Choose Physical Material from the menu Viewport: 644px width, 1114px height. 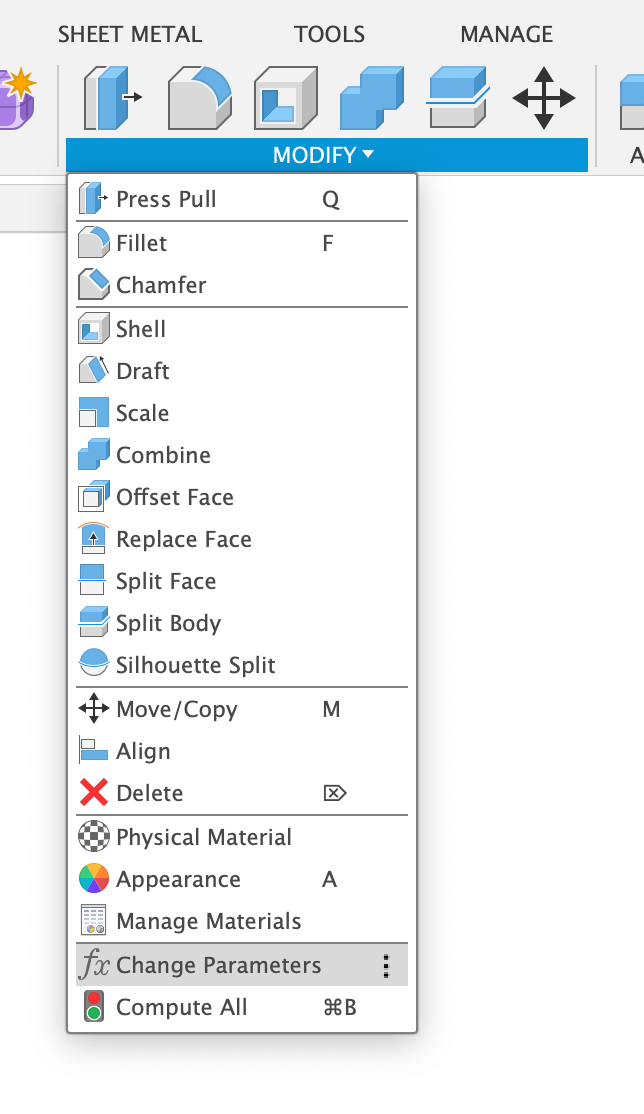pyautogui.click(x=204, y=837)
